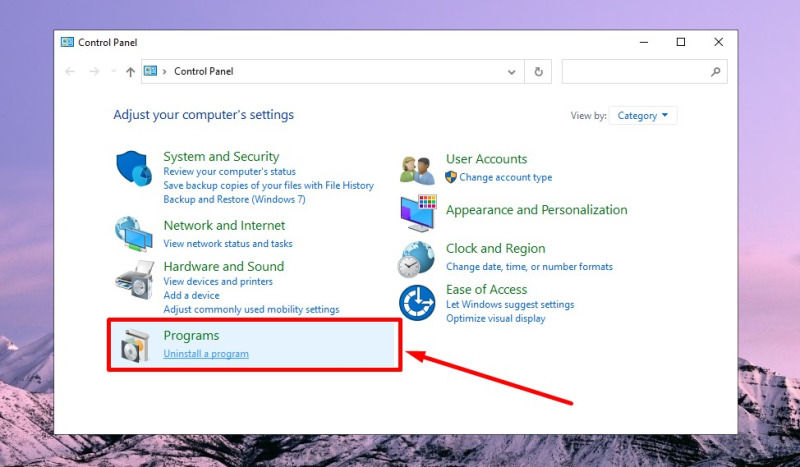Click the System and Security shield icon
Viewport: 800px width, 467px height.
click(133, 168)
